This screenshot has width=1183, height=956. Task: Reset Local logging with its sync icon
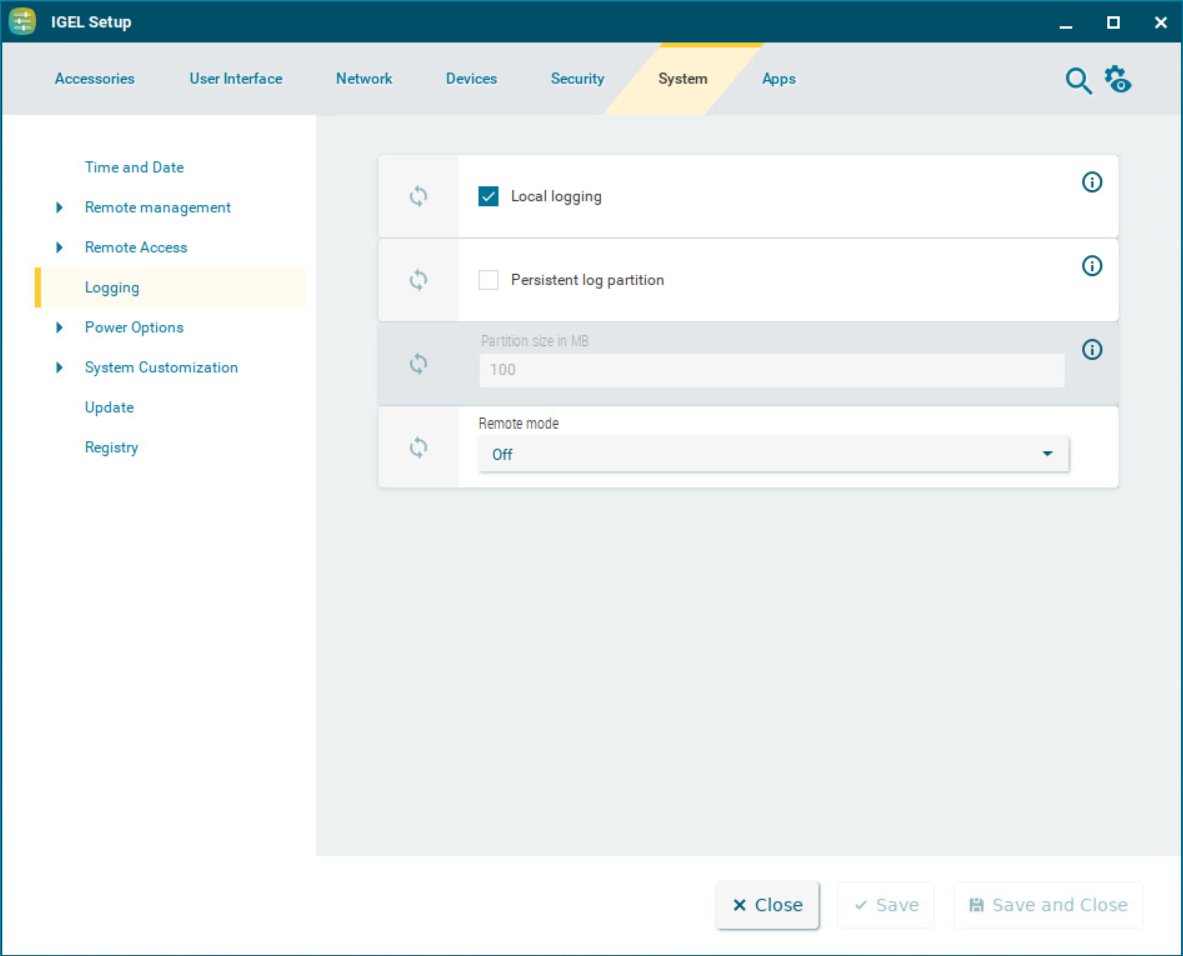(418, 197)
